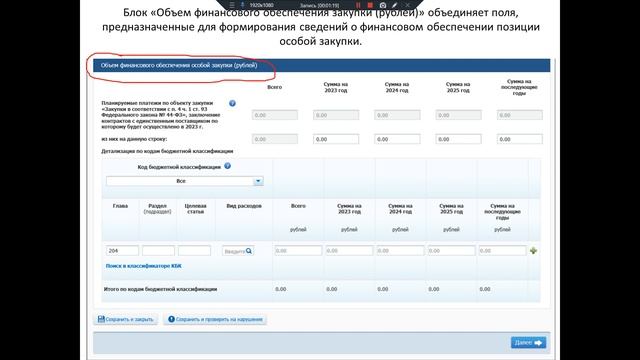Click KBK row 2023 amount field
This screenshot has height=360, width=640.
coord(349,251)
